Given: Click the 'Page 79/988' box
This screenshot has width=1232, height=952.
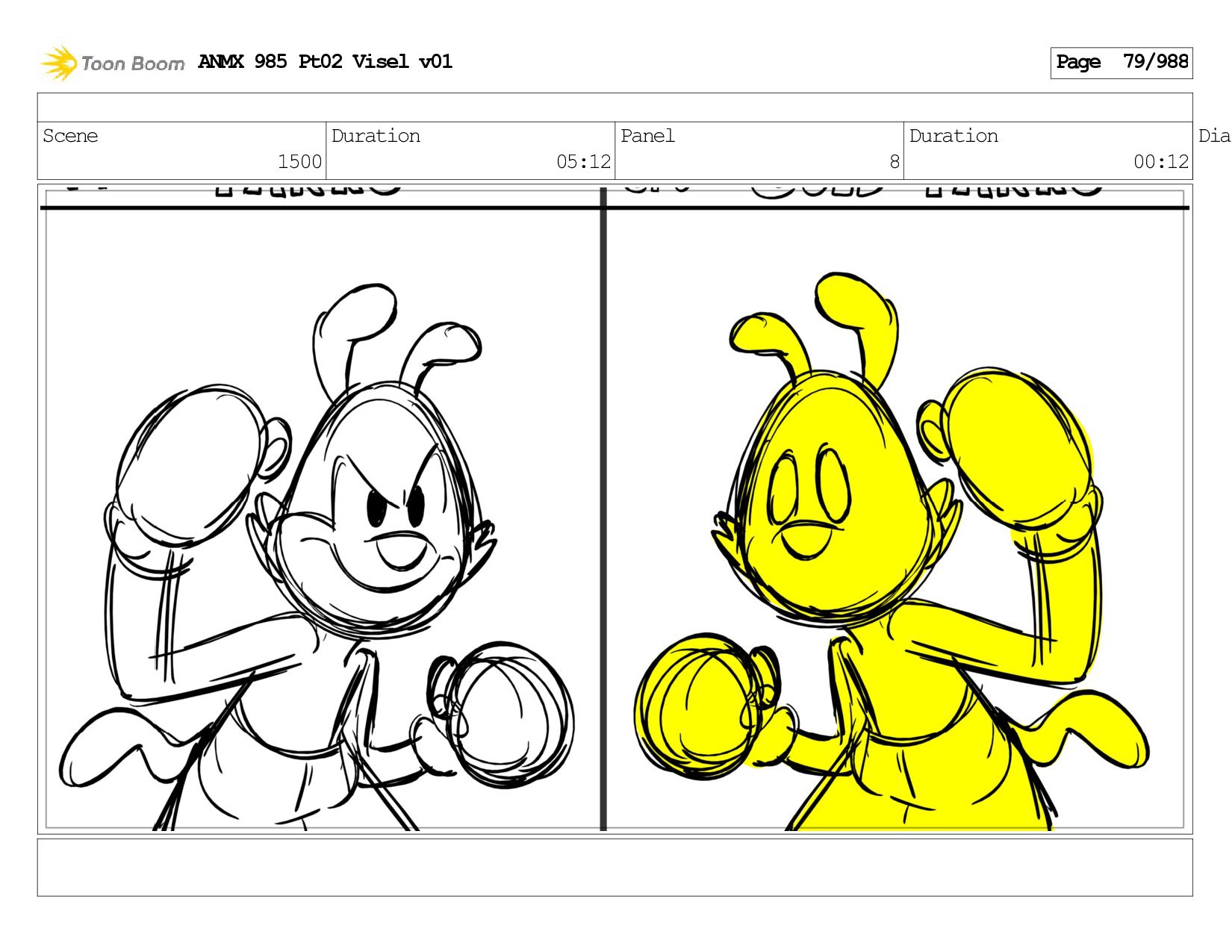Looking at the screenshot, I should point(1121,63).
